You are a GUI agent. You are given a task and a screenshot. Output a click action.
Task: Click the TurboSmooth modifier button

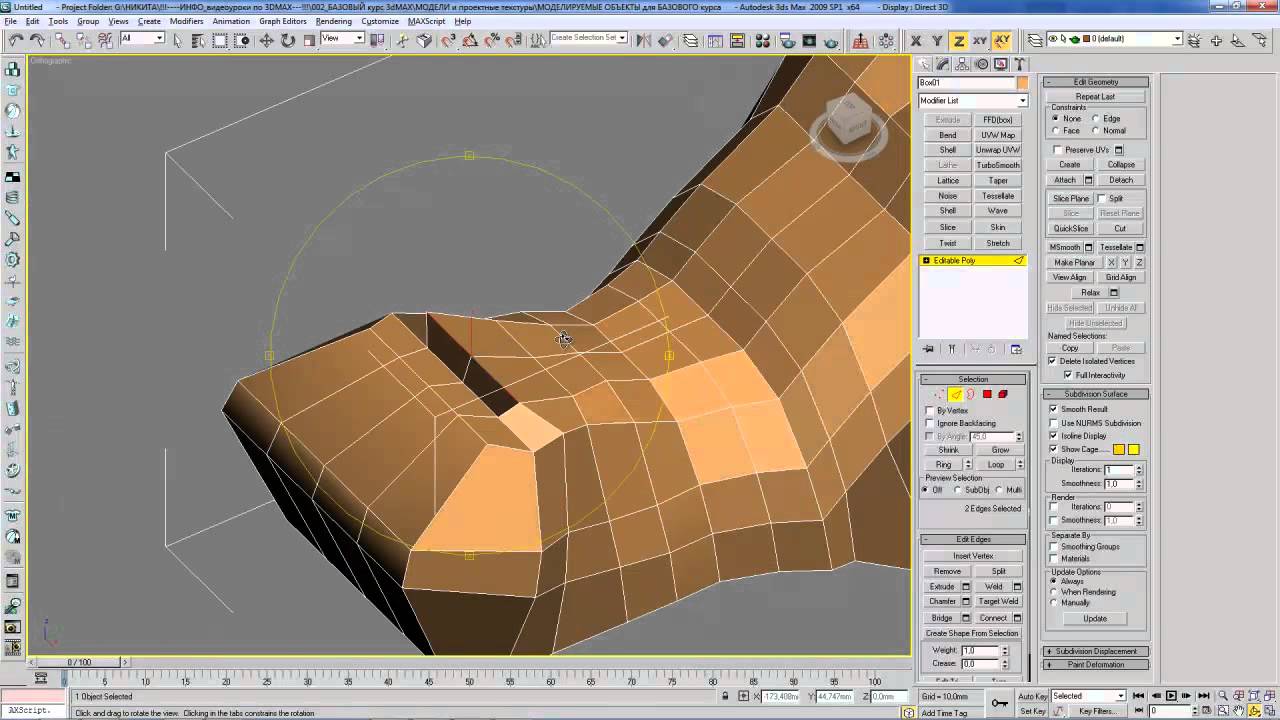pos(998,165)
